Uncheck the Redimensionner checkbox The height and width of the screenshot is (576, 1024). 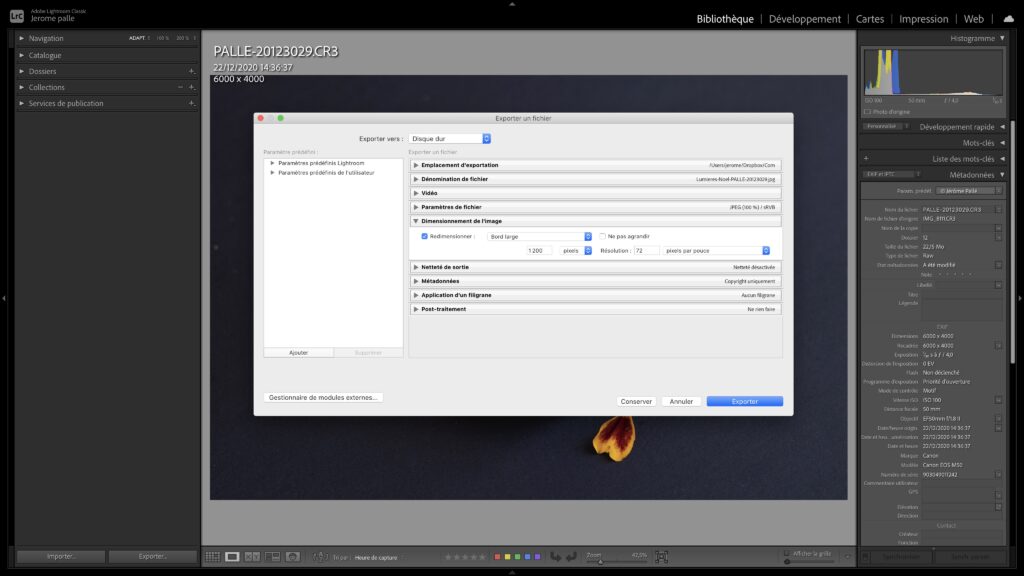(x=425, y=236)
